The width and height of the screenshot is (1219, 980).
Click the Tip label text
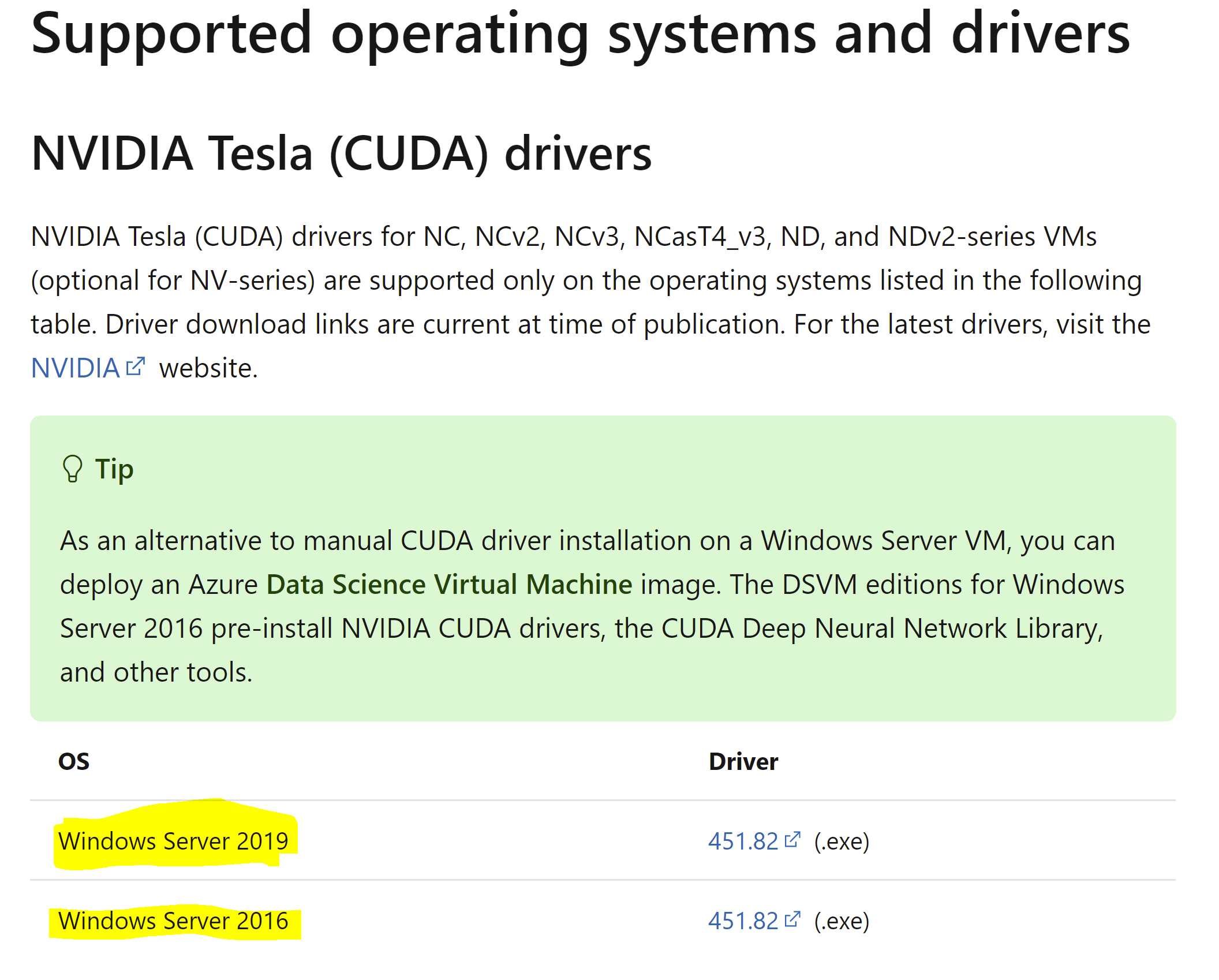[x=114, y=469]
